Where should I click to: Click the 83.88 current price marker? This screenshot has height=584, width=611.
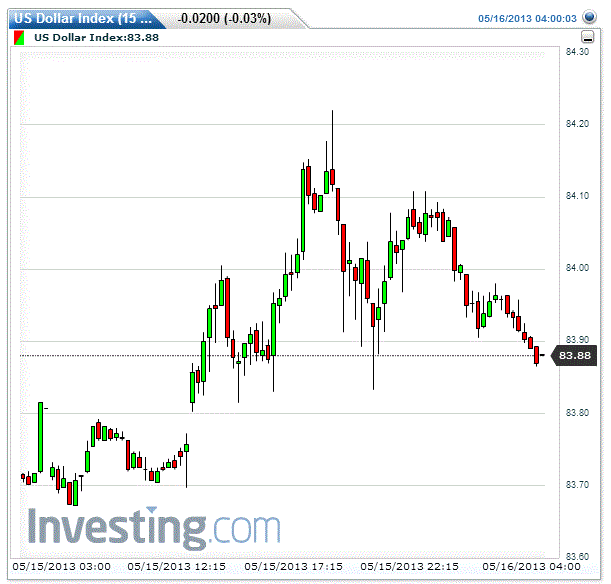click(574, 356)
